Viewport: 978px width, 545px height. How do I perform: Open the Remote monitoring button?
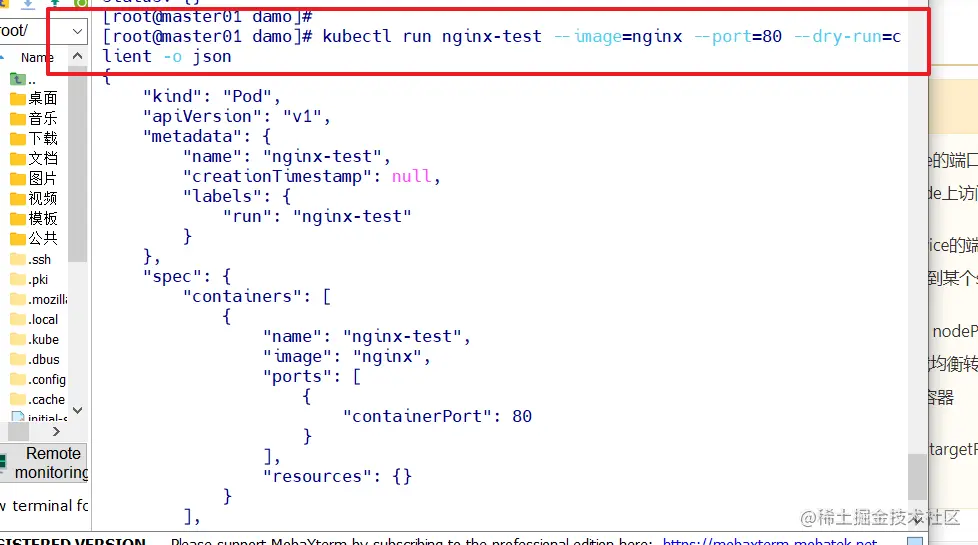(x=44, y=463)
